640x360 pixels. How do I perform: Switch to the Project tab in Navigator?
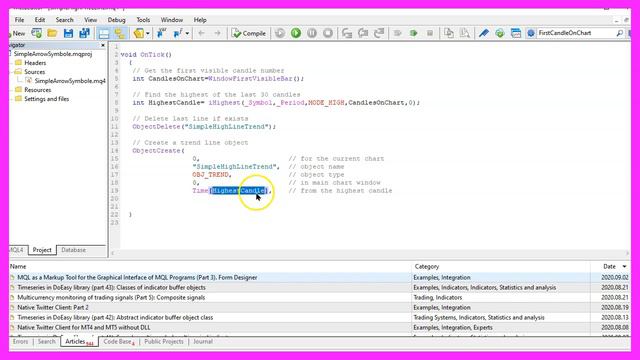pos(42,250)
